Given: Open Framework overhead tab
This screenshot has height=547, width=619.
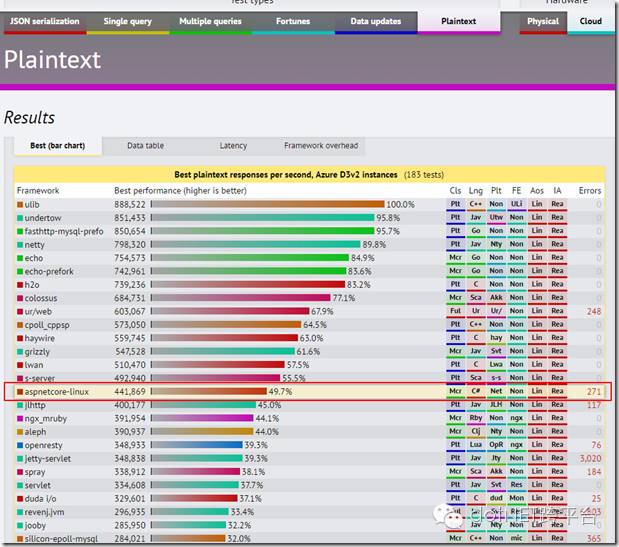Looking at the screenshot, I should click(x=321, y=146).
